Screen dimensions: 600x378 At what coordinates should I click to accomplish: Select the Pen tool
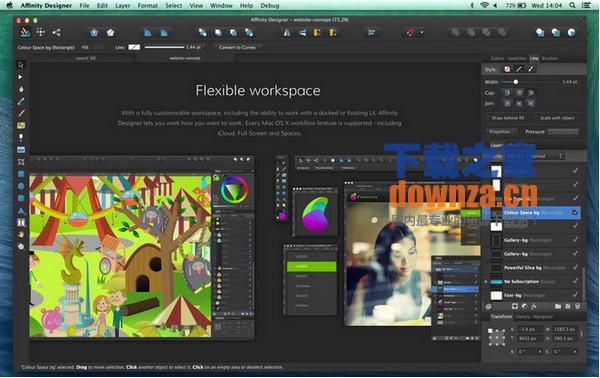[21, 89]
